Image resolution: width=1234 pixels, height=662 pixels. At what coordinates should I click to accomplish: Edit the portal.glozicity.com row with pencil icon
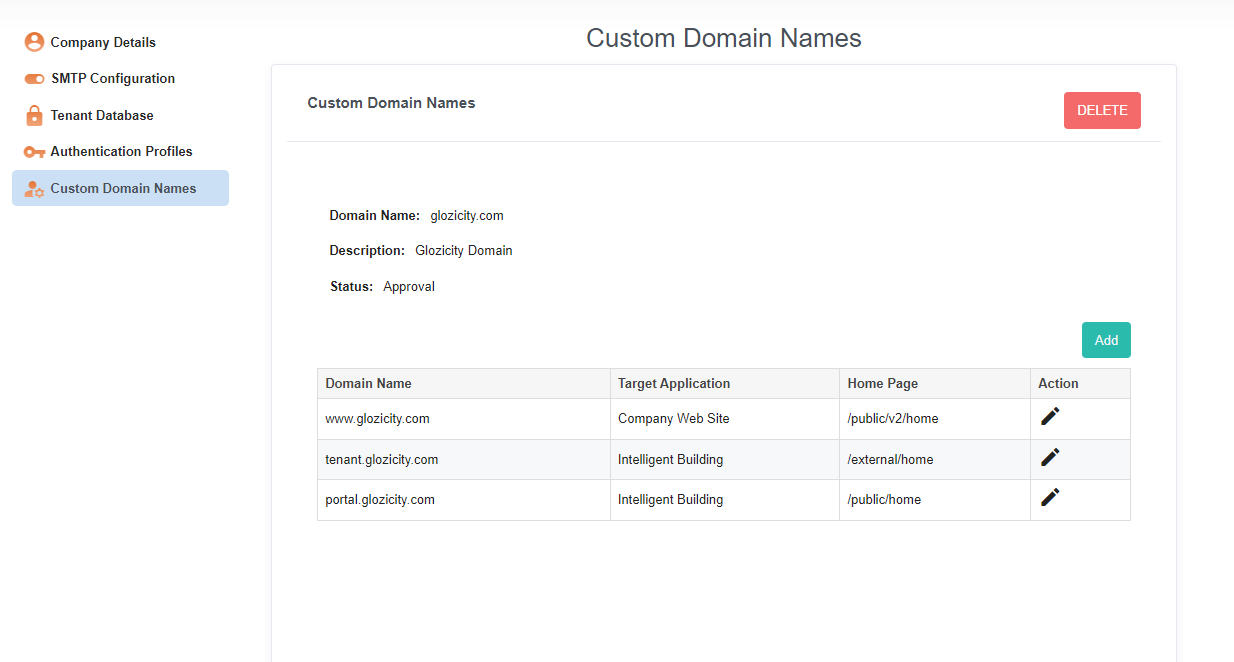[1050, 498]
